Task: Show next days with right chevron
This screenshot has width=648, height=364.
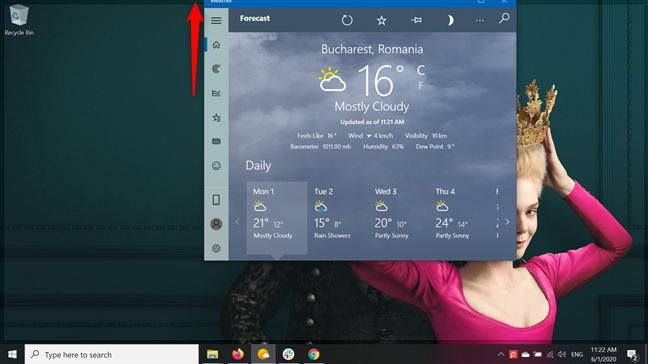Action: tap(507, 222)
